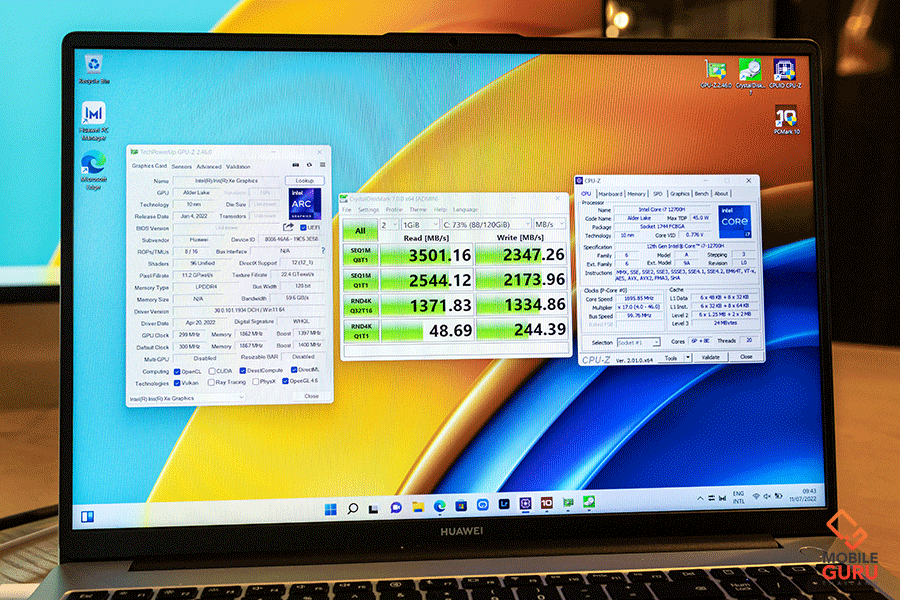Screen dimensions: 900x600
Task: Click the Lookup button in GPU-Z
Action: pos(304,181)
